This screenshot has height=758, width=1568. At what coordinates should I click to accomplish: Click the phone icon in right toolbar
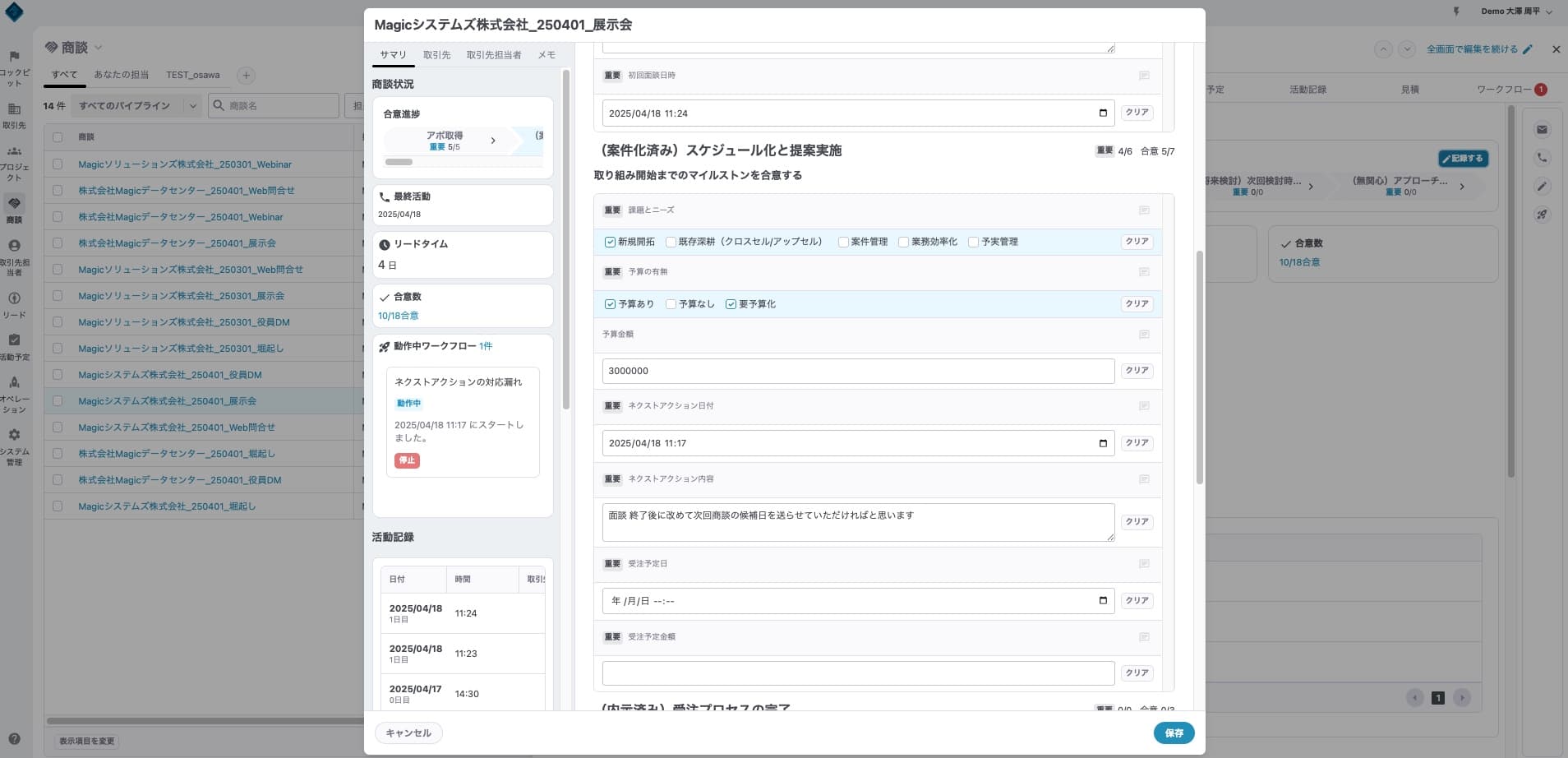click(1542, 158)
